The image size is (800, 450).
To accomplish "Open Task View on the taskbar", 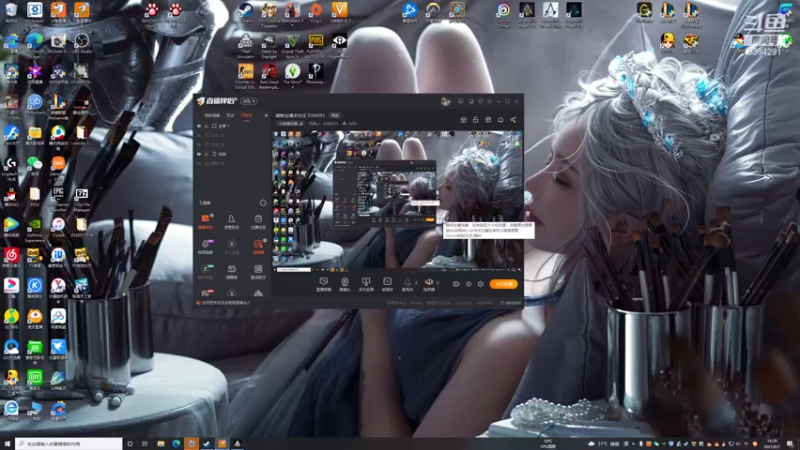I will click(x=145, y=444).
